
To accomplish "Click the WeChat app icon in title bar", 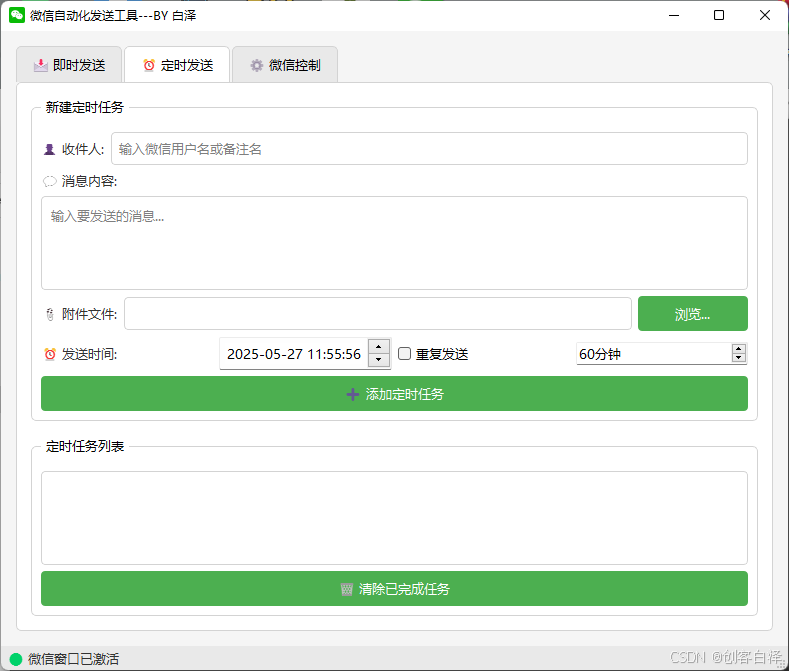I will point(17,15).
